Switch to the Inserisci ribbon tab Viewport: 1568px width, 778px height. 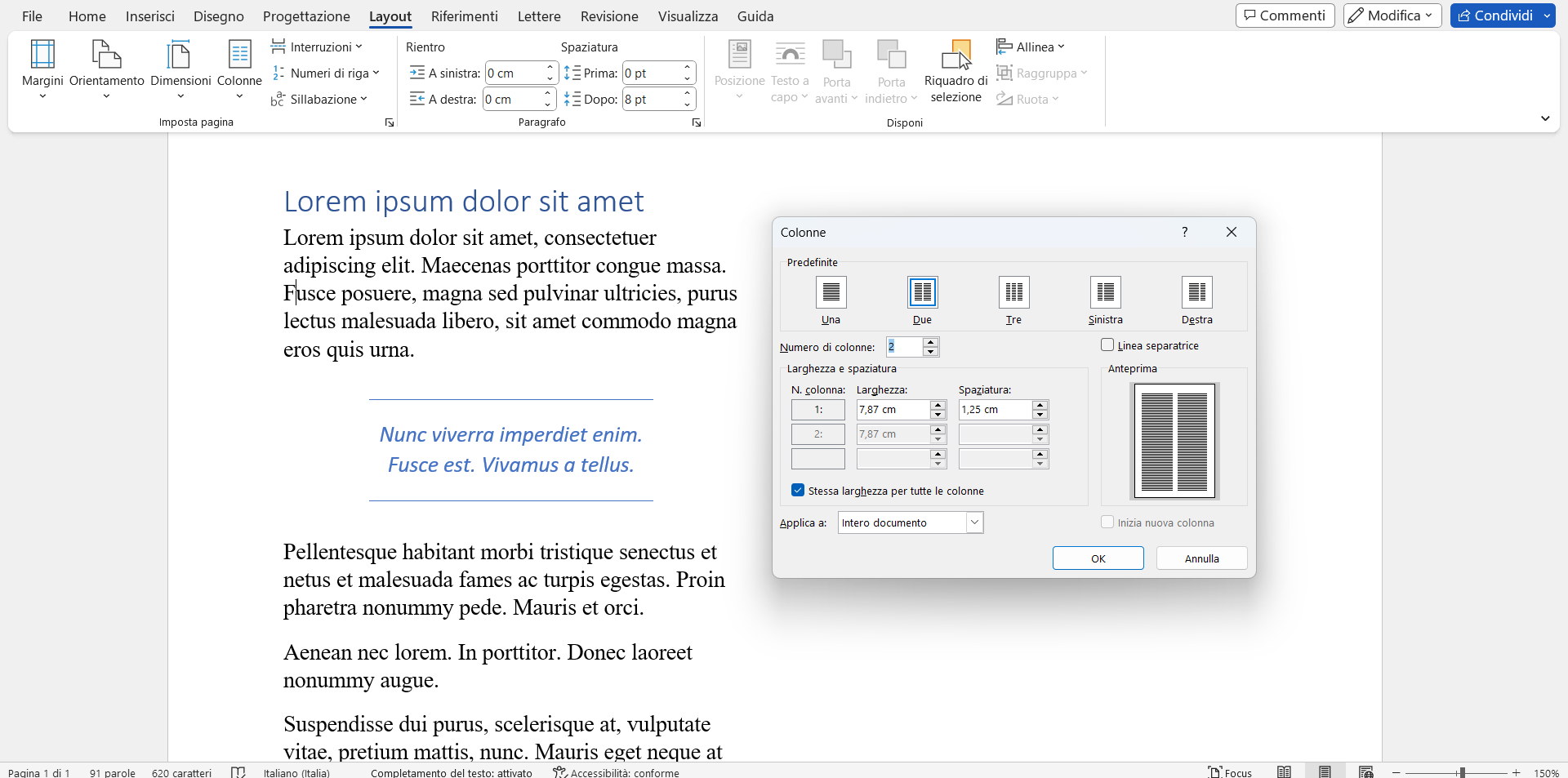[149, 16]
